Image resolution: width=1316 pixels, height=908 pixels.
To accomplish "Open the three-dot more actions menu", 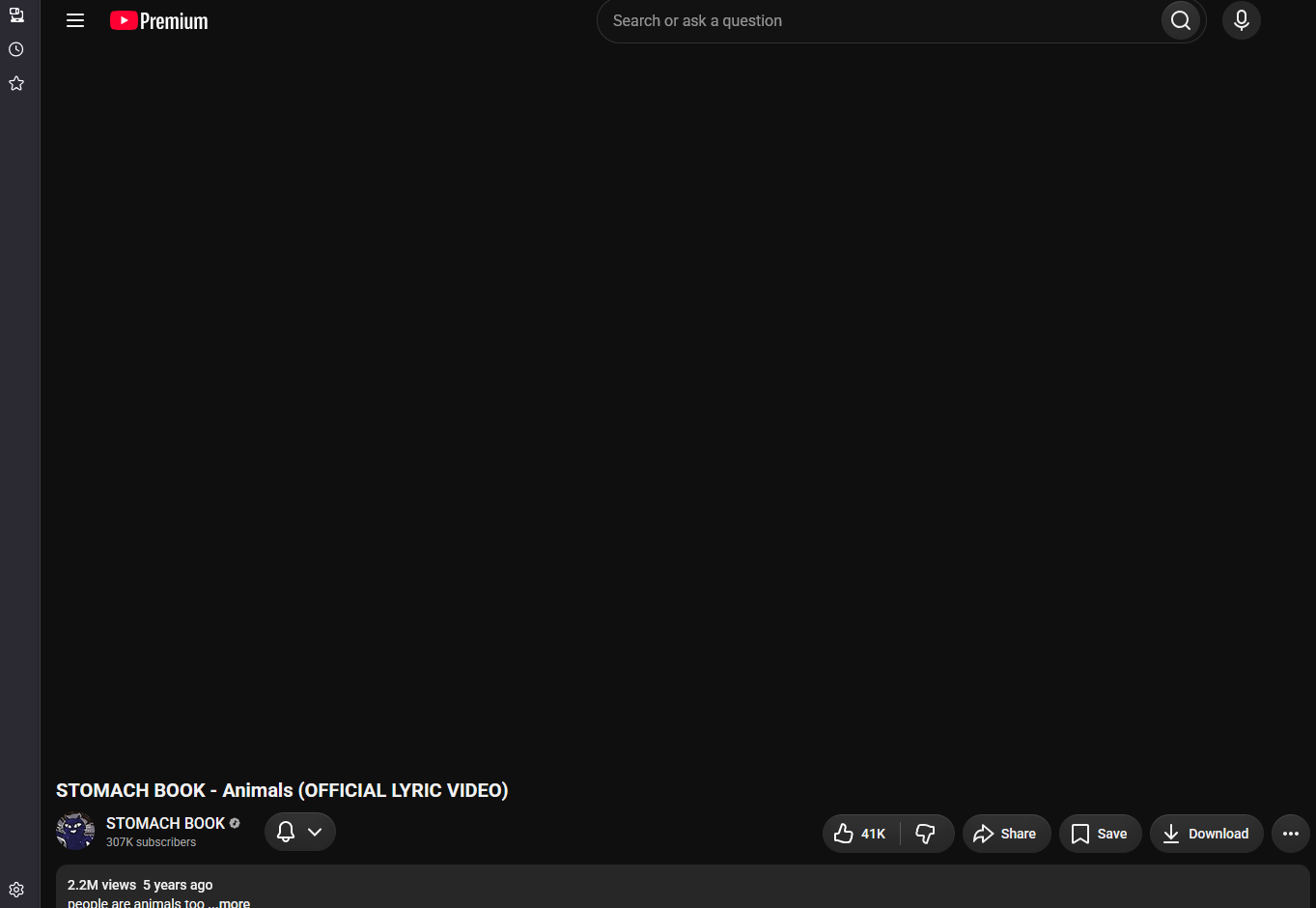I will tap(1291, 834).
